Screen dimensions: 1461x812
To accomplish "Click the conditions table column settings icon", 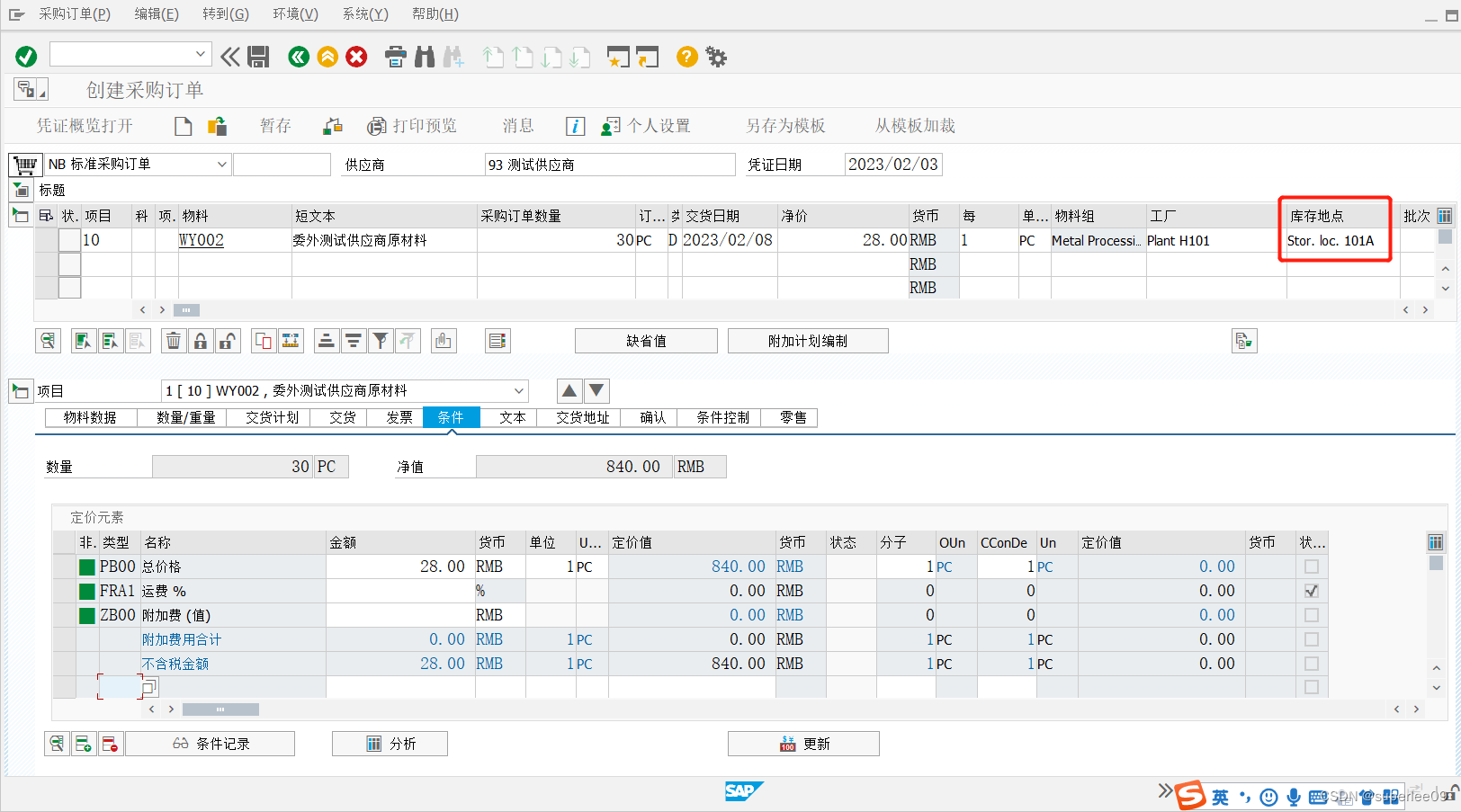I will point(1436,542).
